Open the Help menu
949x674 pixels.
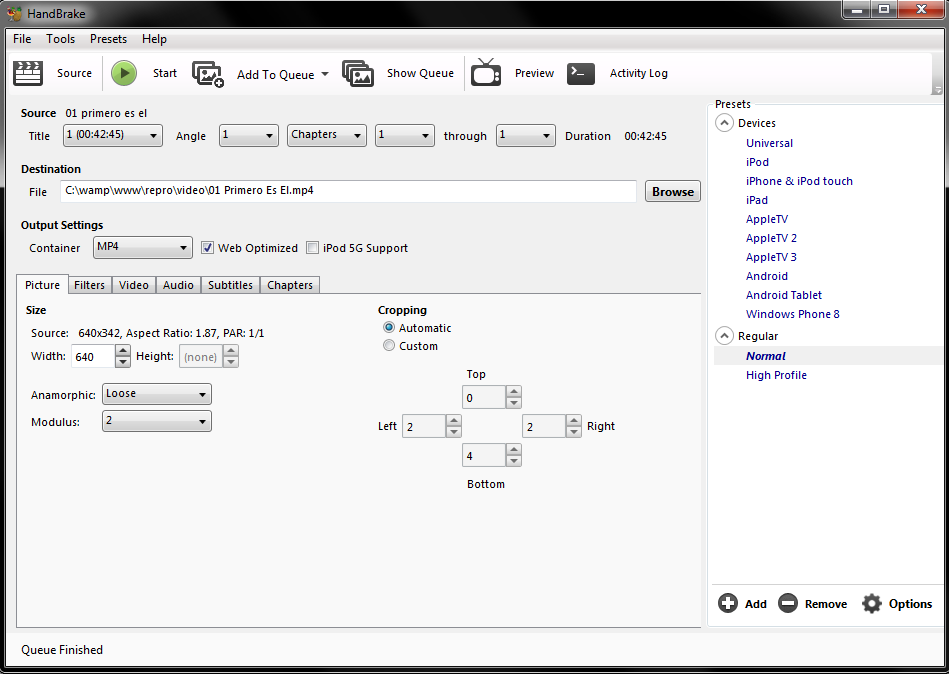pyautogui.click(x=154, y=39)
